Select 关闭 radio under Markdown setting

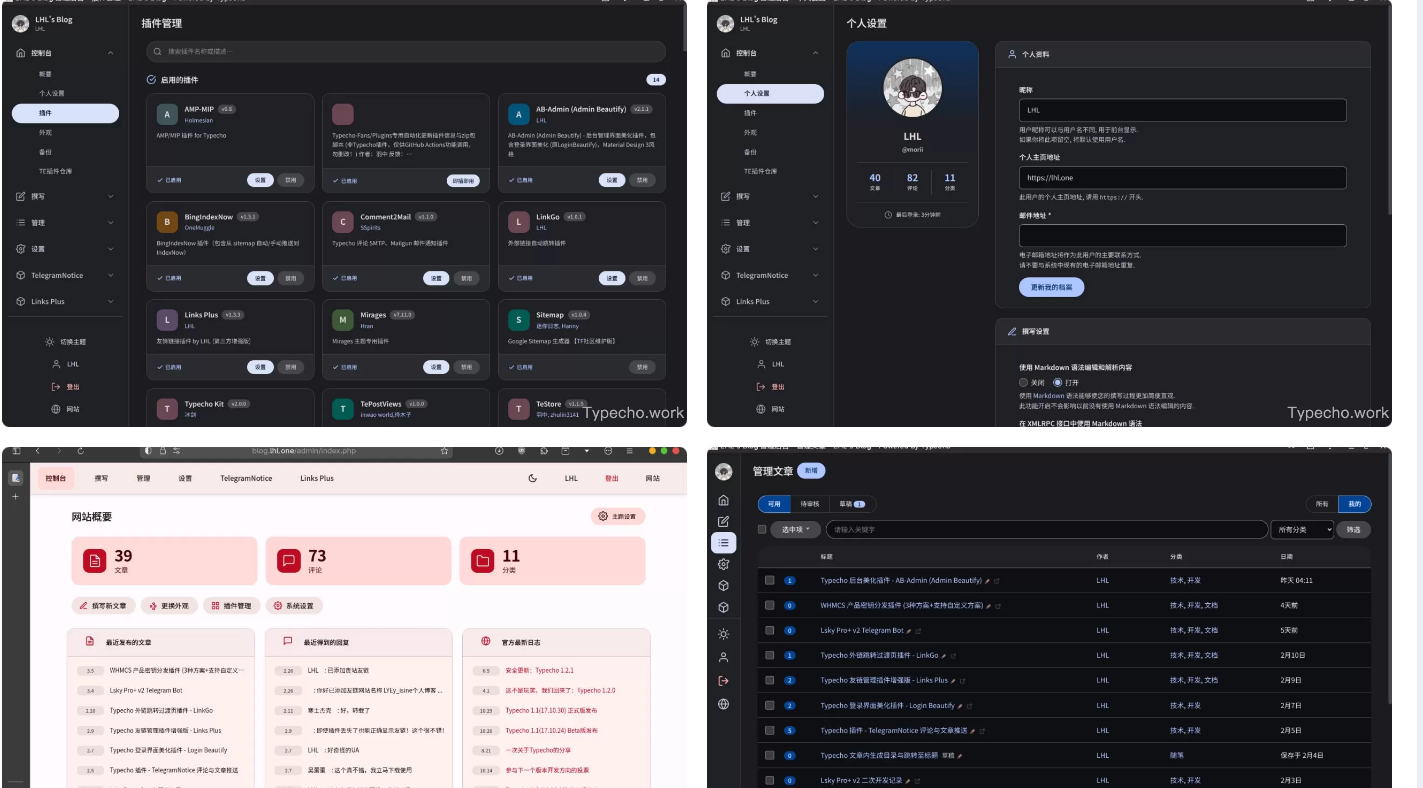[x=1023, y=382]
